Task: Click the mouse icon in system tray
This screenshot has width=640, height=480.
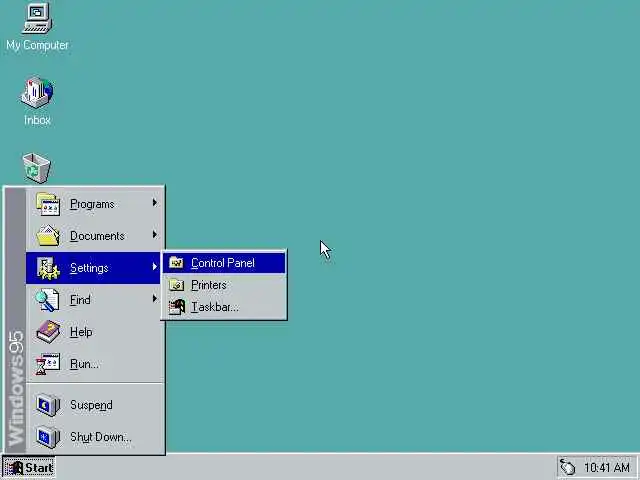Action: (567, 467)
